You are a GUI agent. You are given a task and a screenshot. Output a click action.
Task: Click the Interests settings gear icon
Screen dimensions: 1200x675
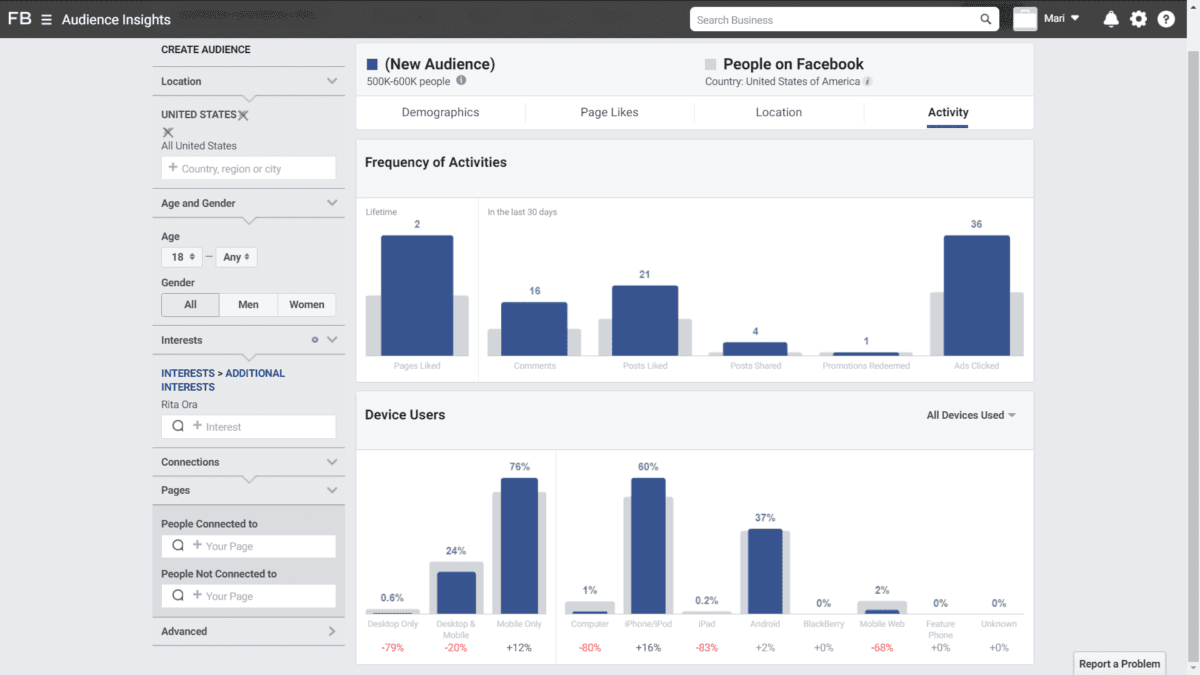(315, 340)
